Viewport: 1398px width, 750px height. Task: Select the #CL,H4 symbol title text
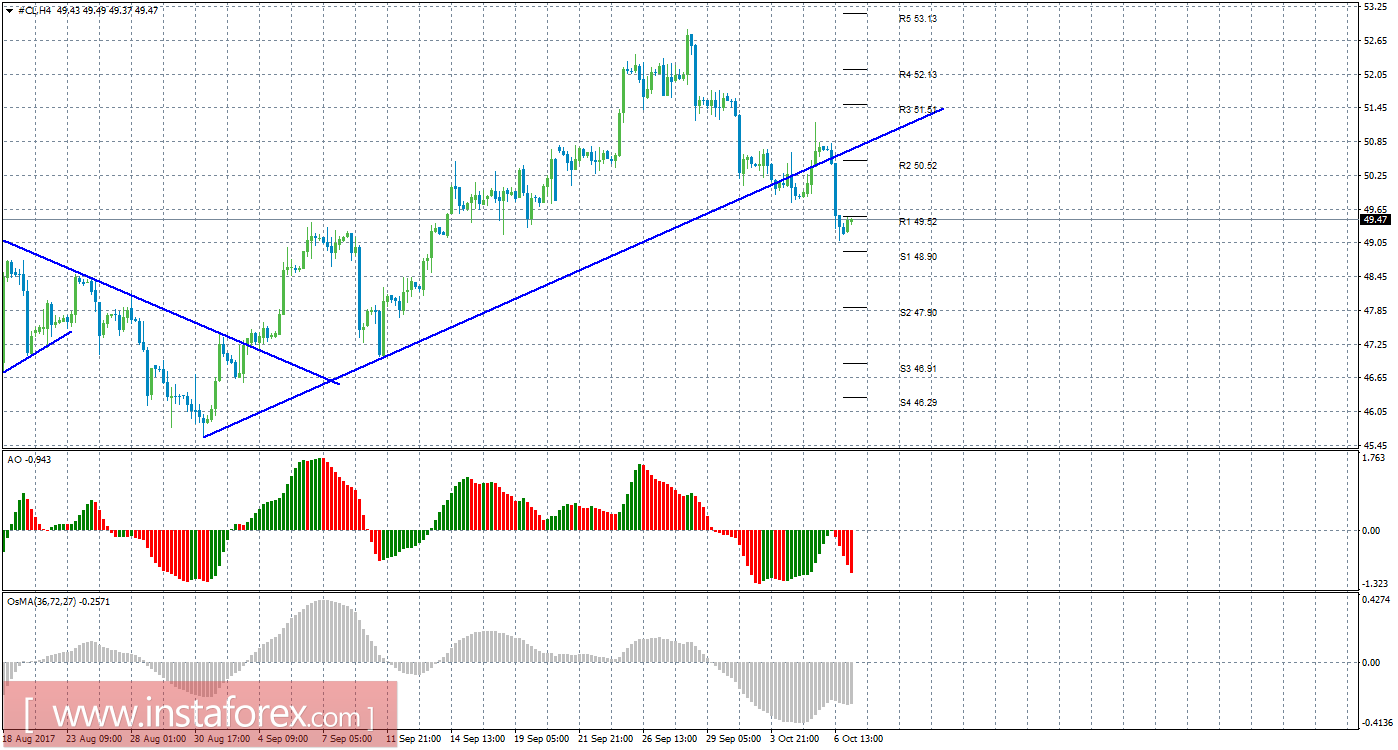pyautogui.click(x=36, y=9)
